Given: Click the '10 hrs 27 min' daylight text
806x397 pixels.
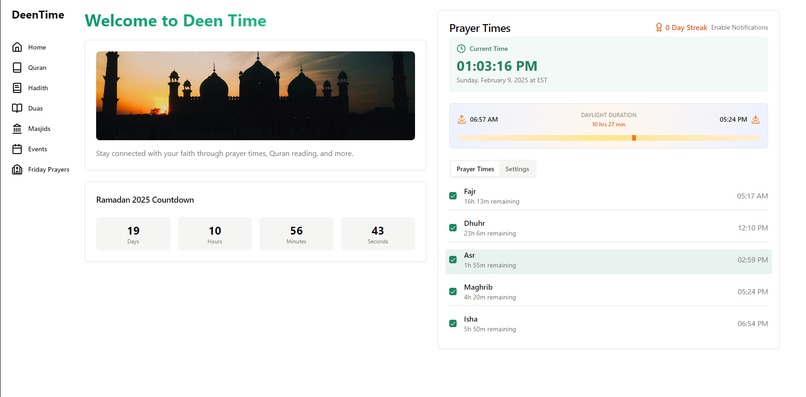Looking at the screenshot, I should click(x=608, y=124).
